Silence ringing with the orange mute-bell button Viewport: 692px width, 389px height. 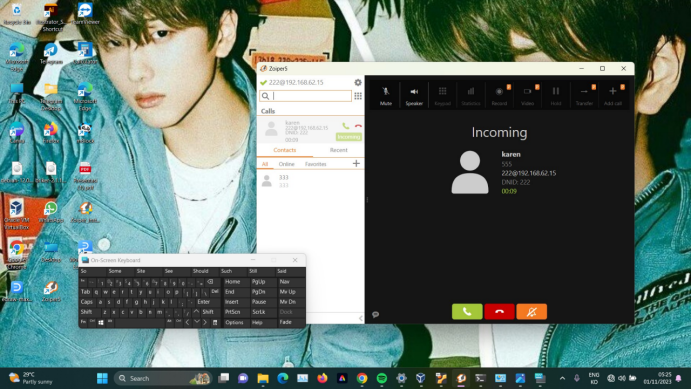(x=531, y=312)
